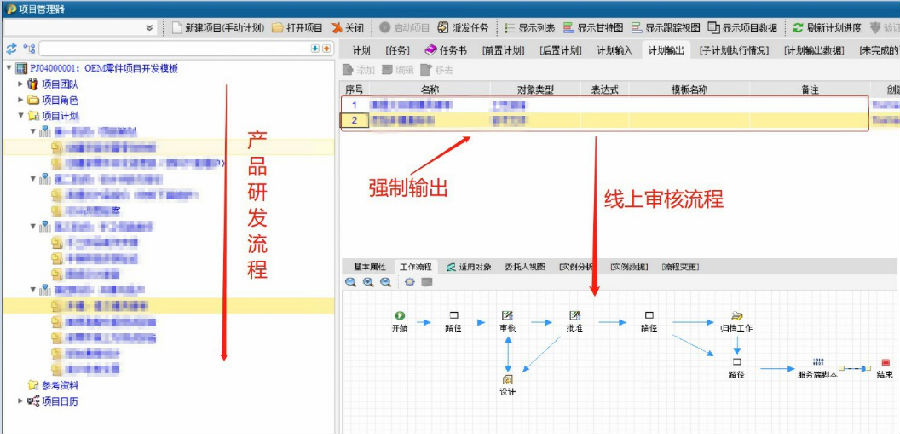Click the refresh icon above project tree
Screen dimensions: 900x434
tap(11, 48)
